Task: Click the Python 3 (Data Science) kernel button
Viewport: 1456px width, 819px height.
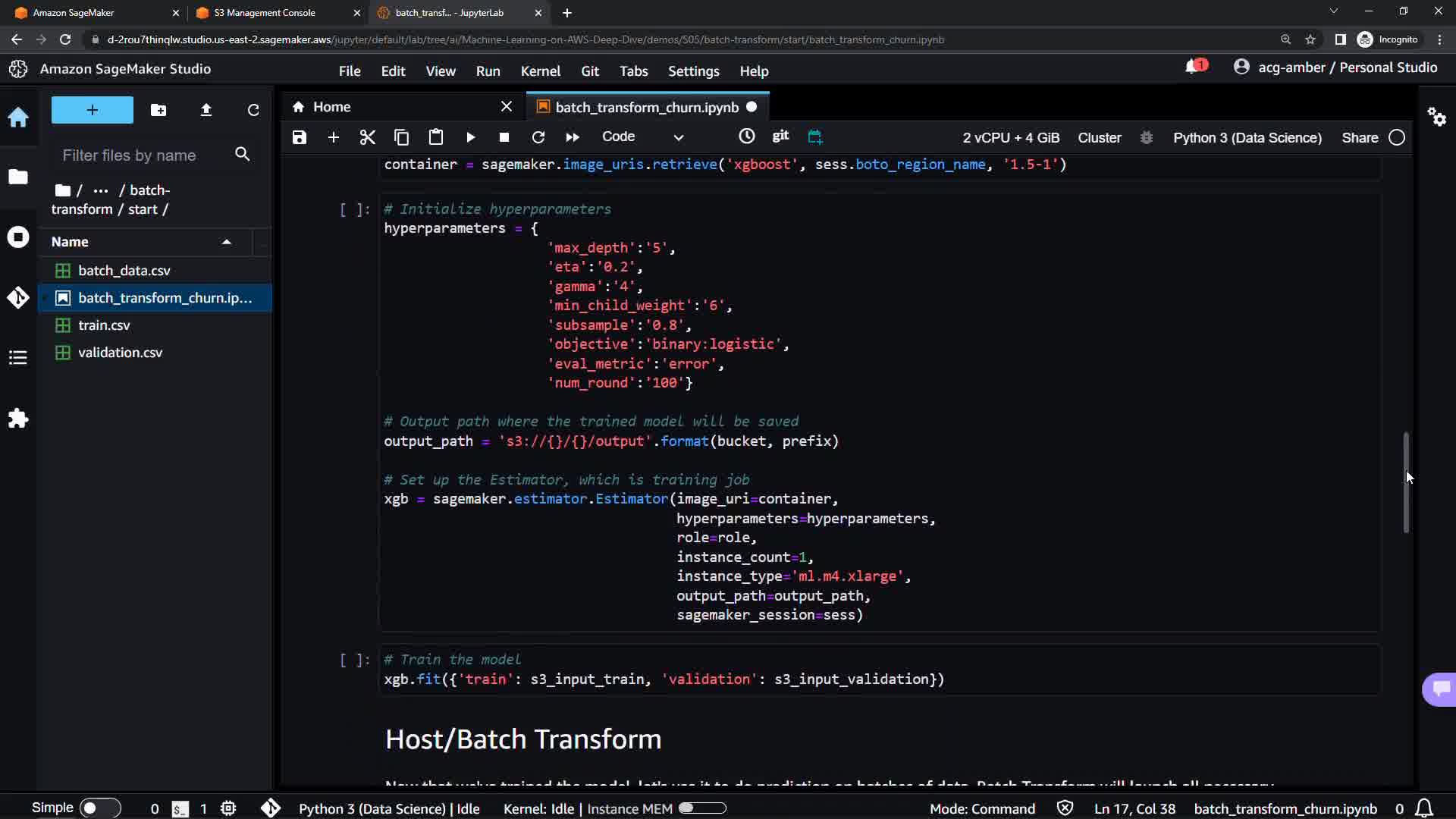Action: point(1247,137)
